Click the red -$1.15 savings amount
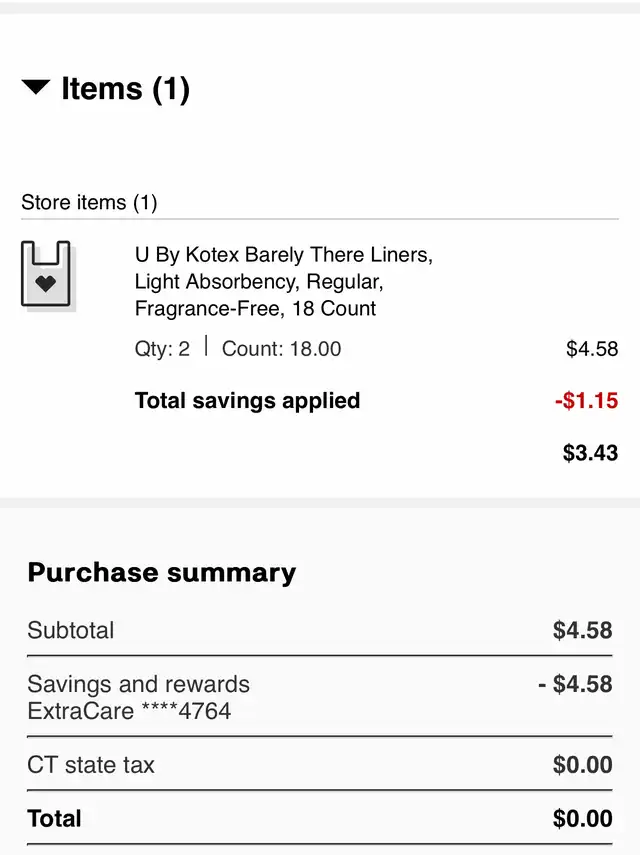The image size is (640, 855). pyautogui.click(x=587, y=400)
